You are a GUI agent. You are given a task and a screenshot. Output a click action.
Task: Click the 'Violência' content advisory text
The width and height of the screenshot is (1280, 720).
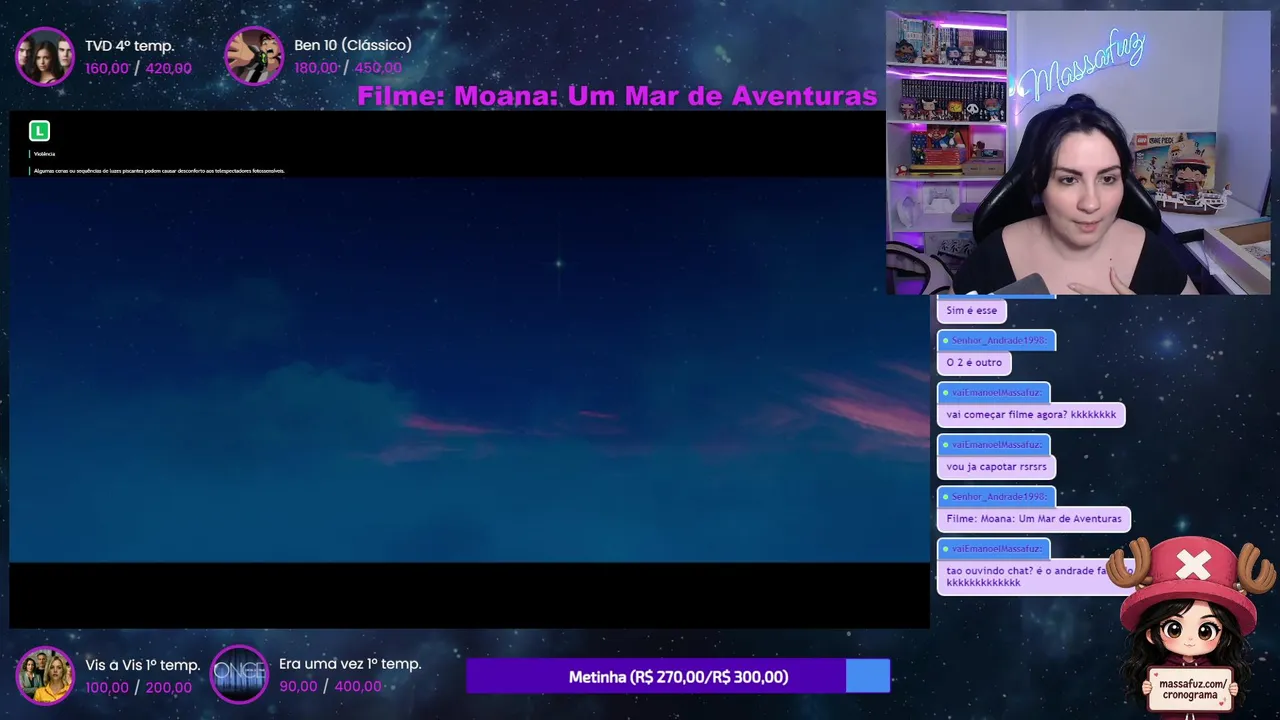pyautogui.click(x=44, y=154)
